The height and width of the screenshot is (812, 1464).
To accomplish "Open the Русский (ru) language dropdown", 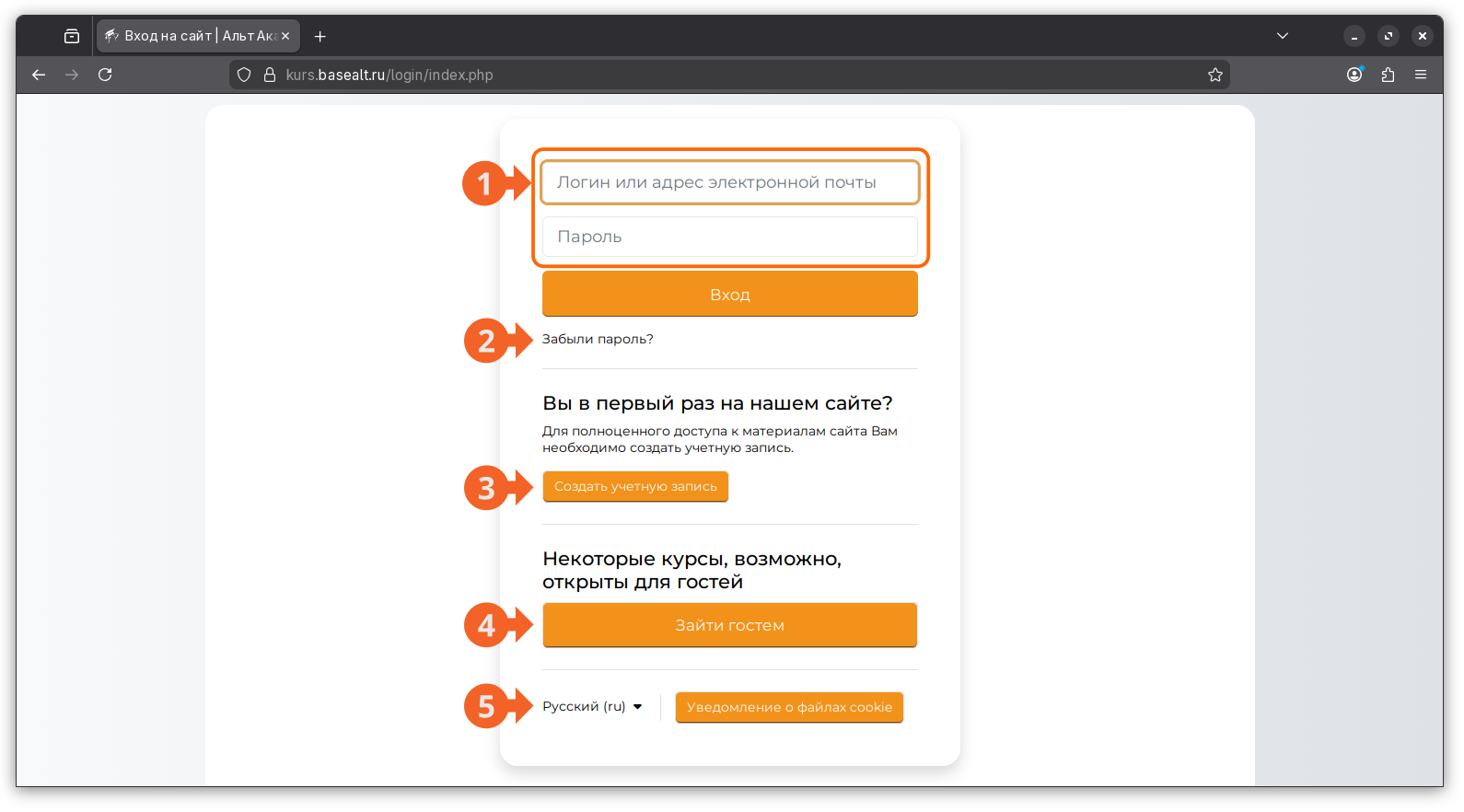I will tap(592, 706).
